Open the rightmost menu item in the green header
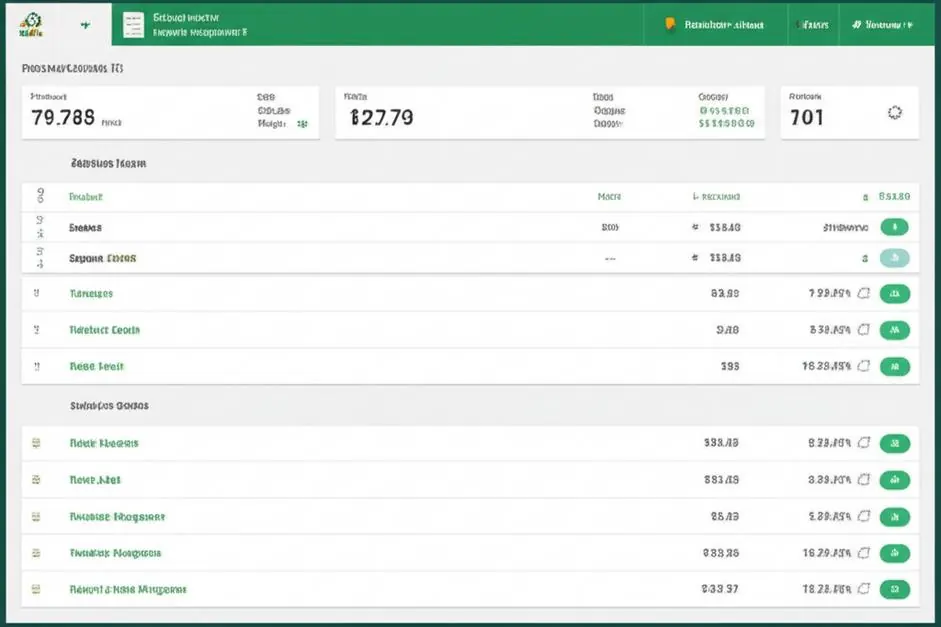Image resolution: width=941 pixels, height=627 pixels. pos(882,25)
